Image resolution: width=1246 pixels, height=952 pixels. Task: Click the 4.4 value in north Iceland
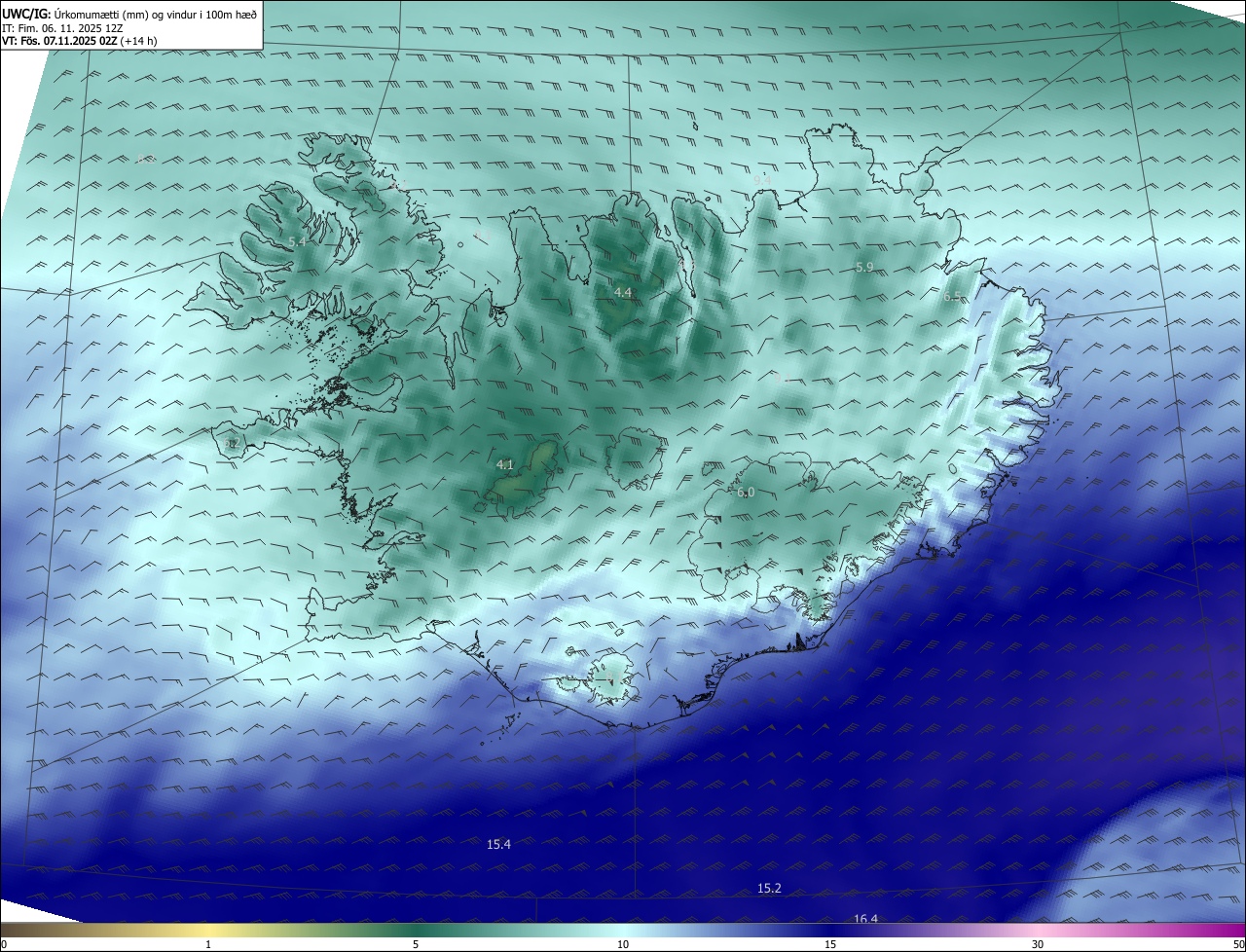(x=623, y=293)
